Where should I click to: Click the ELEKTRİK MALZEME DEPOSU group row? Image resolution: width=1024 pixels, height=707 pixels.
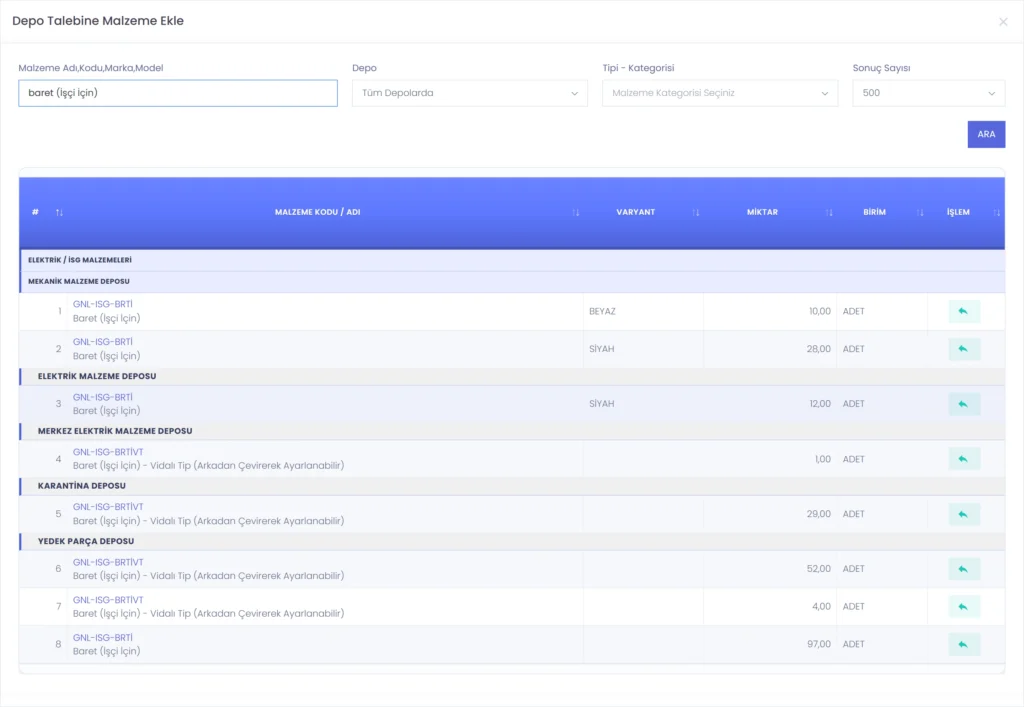512,376
